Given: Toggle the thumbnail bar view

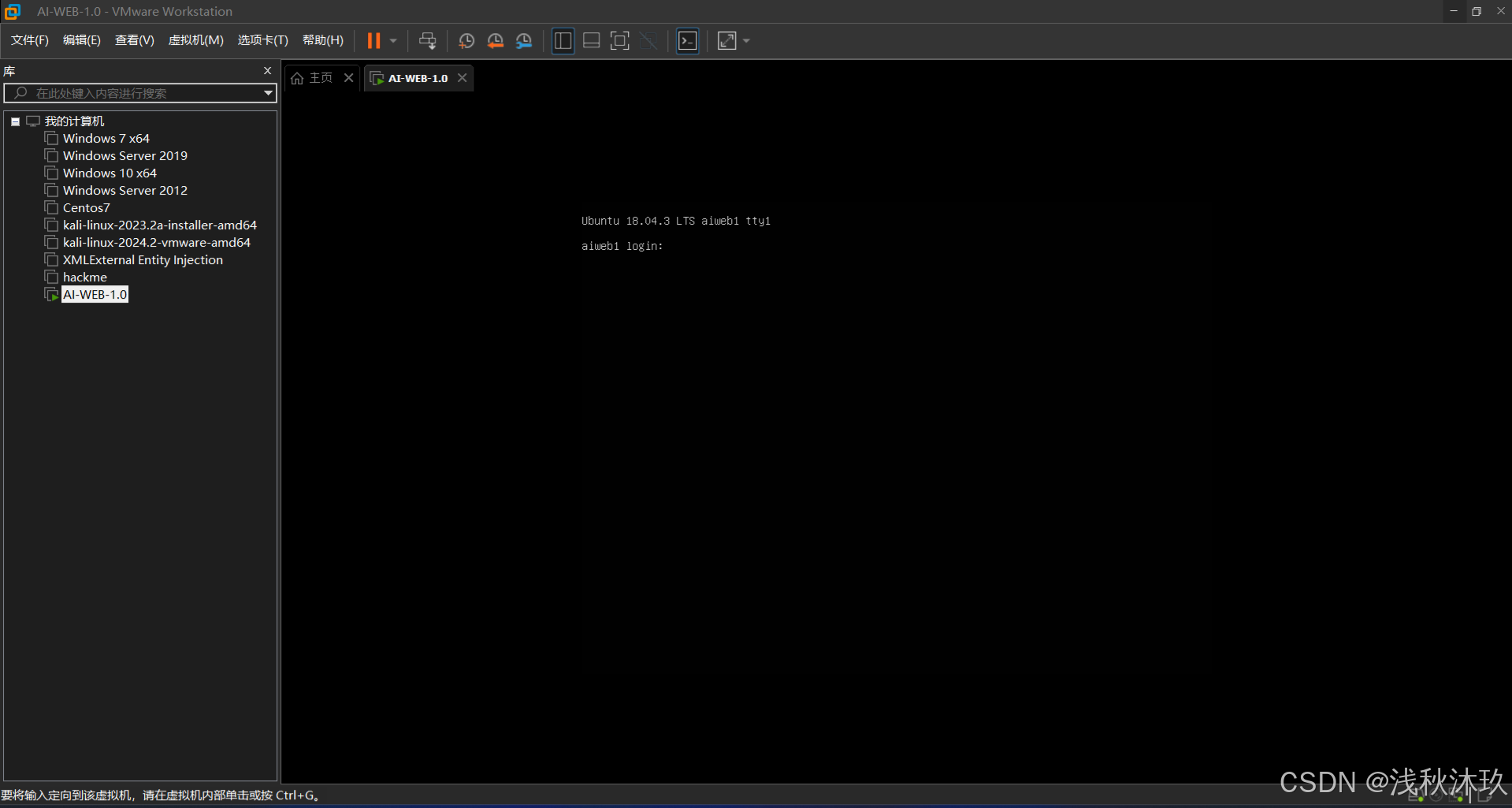Looking at the screenshot, I should [592, 41].
